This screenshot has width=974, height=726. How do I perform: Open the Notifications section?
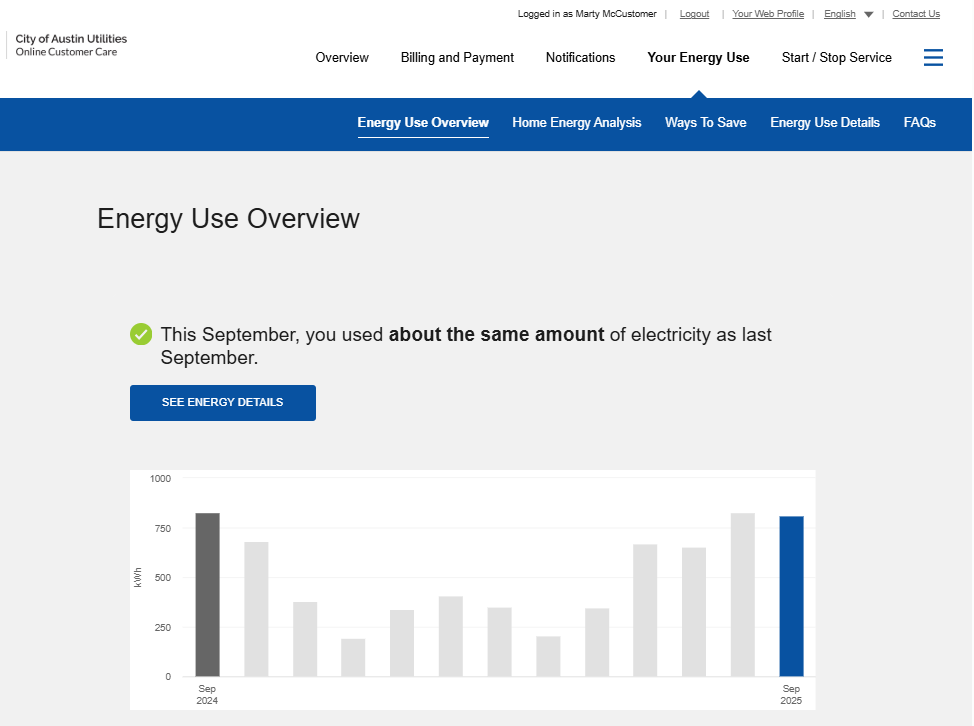tap(580, 57)
